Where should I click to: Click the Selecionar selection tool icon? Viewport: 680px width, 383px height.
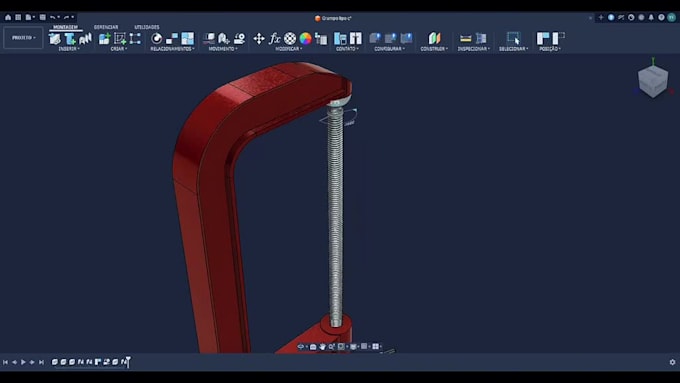coord(513,39)
